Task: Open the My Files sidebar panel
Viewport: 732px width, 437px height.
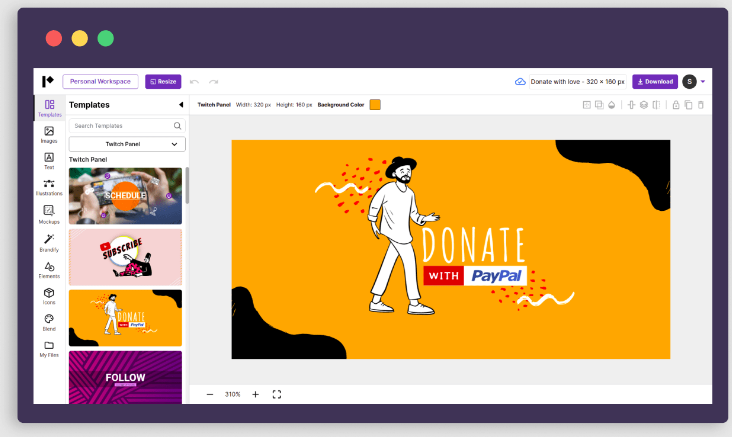Action: [x=49, y=349]
